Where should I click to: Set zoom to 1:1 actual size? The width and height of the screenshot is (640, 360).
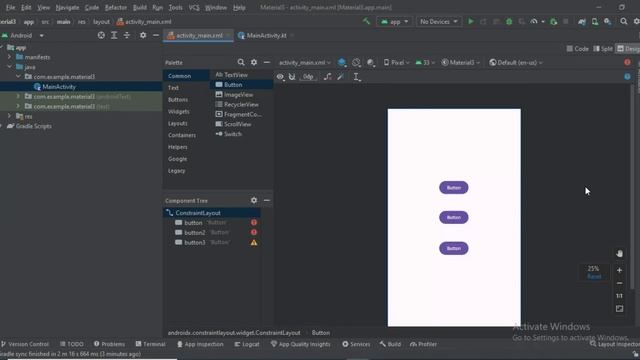point(619,296)
